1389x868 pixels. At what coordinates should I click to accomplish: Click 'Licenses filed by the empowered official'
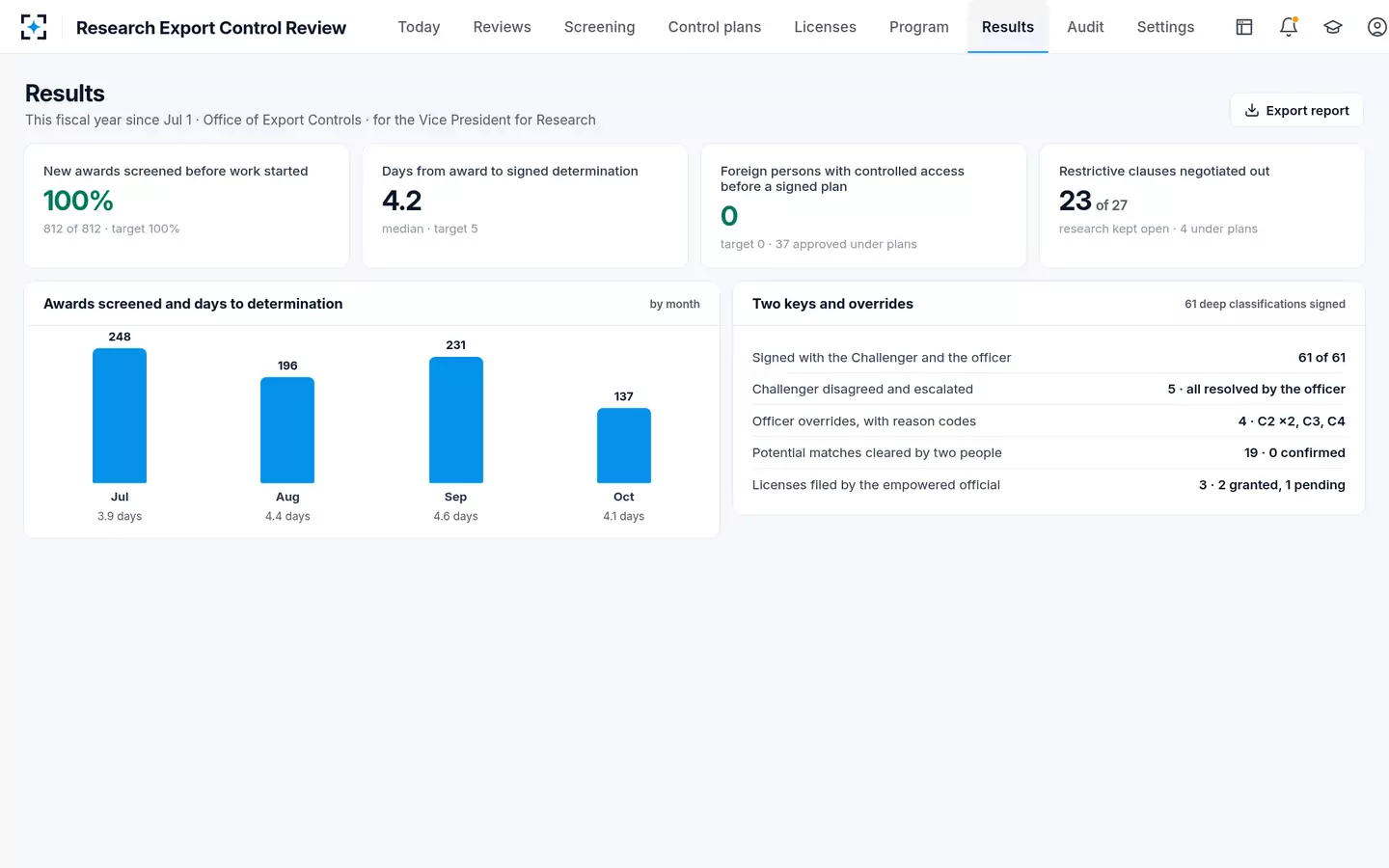[876, 484]
